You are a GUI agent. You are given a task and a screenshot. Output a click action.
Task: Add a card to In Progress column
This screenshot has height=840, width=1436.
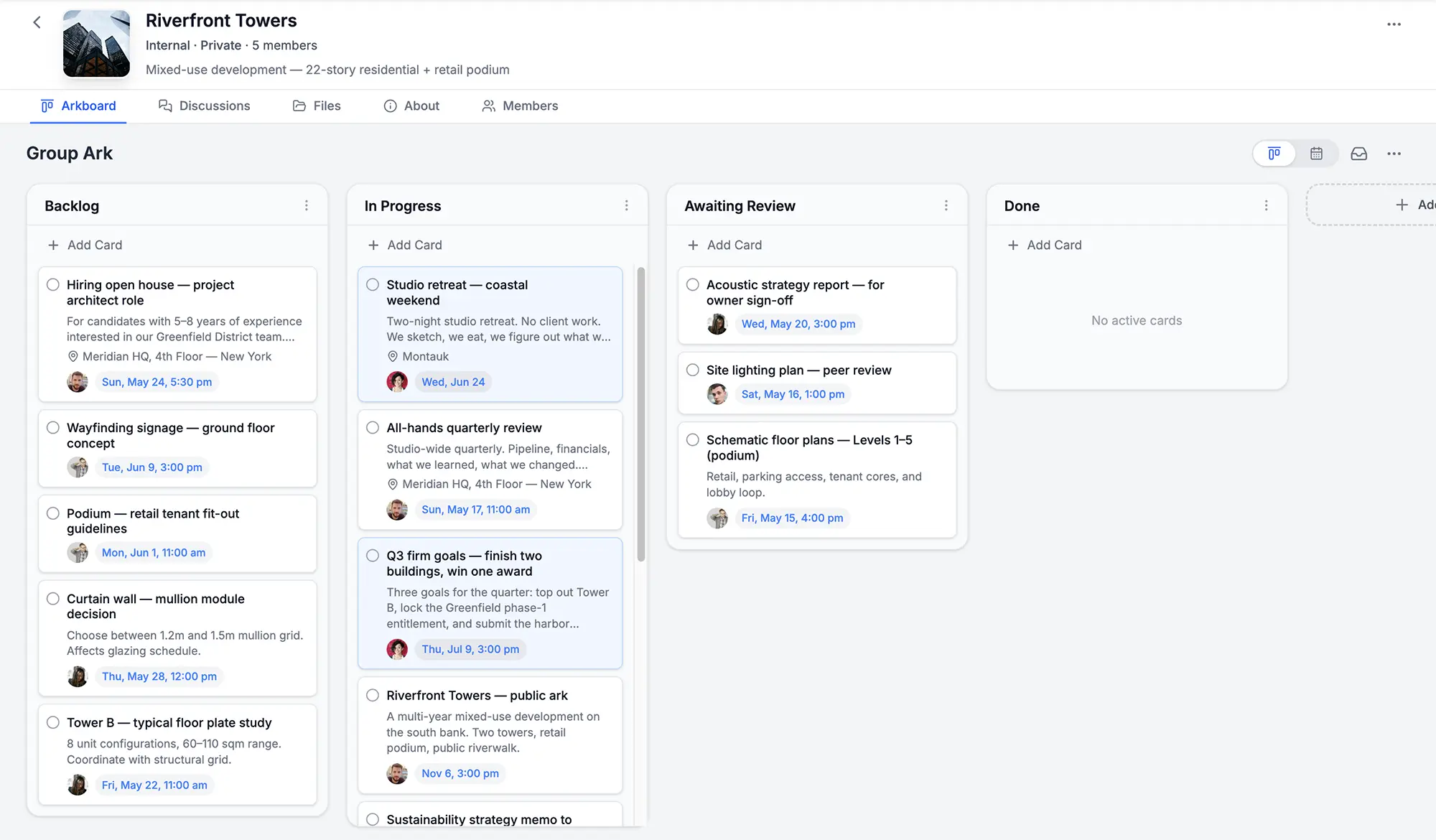405,245
